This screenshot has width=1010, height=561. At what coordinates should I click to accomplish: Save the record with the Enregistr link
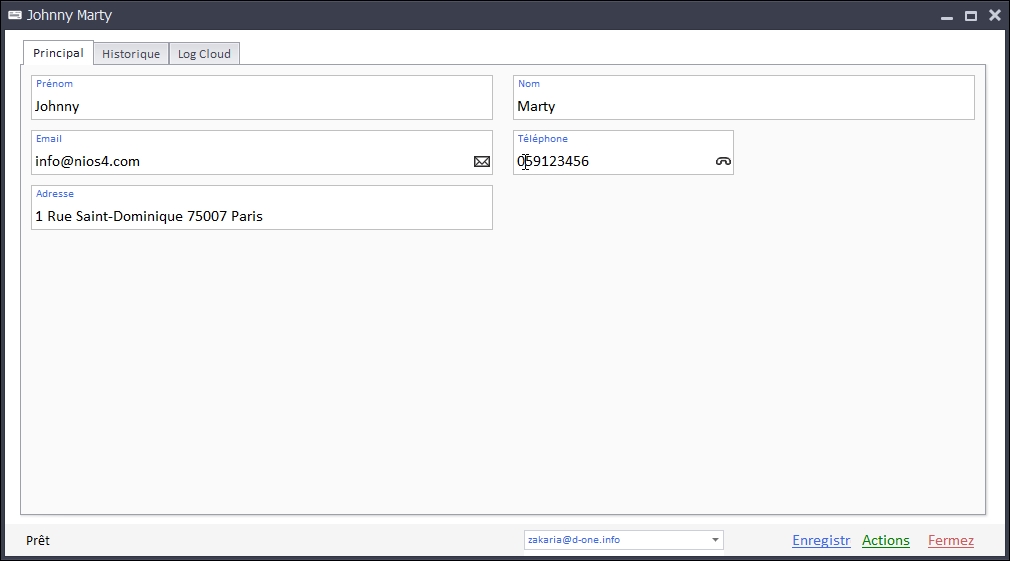point(821,540)
